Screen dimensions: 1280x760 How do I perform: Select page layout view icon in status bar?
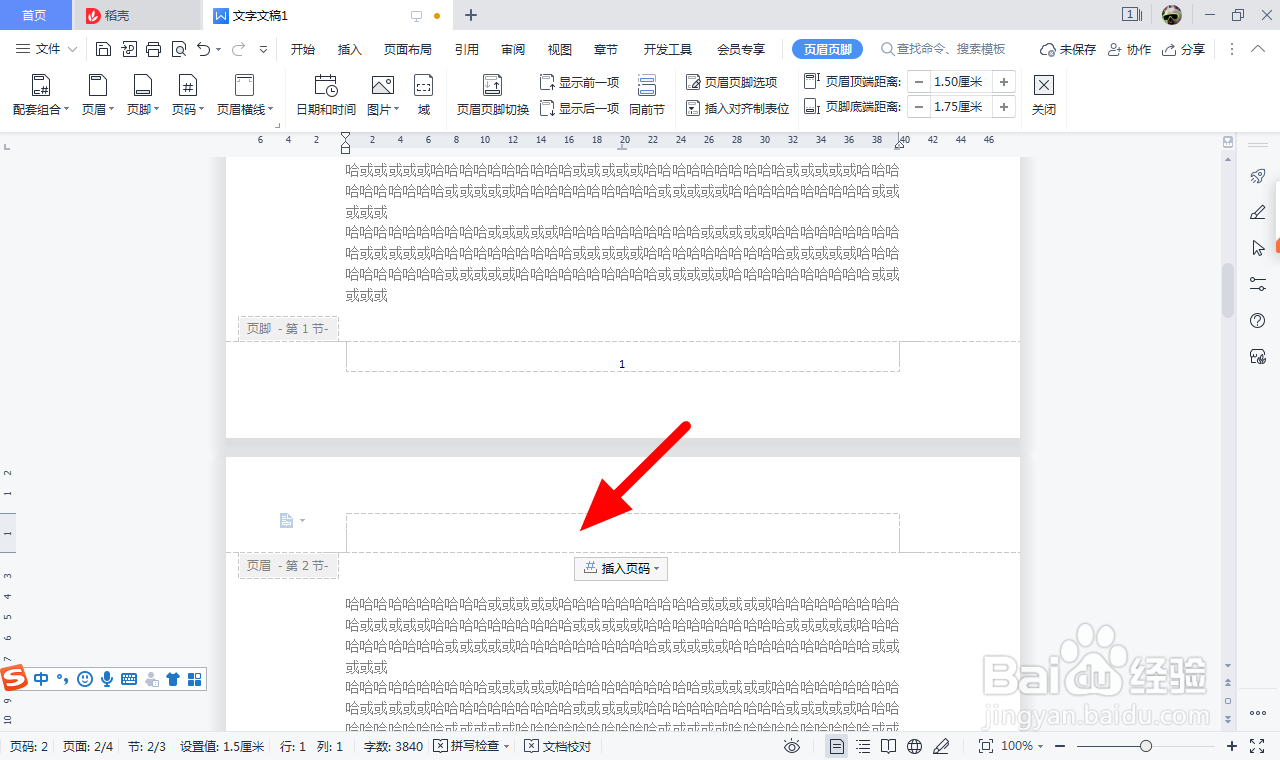pyautogui.click(x=837, y=746)
